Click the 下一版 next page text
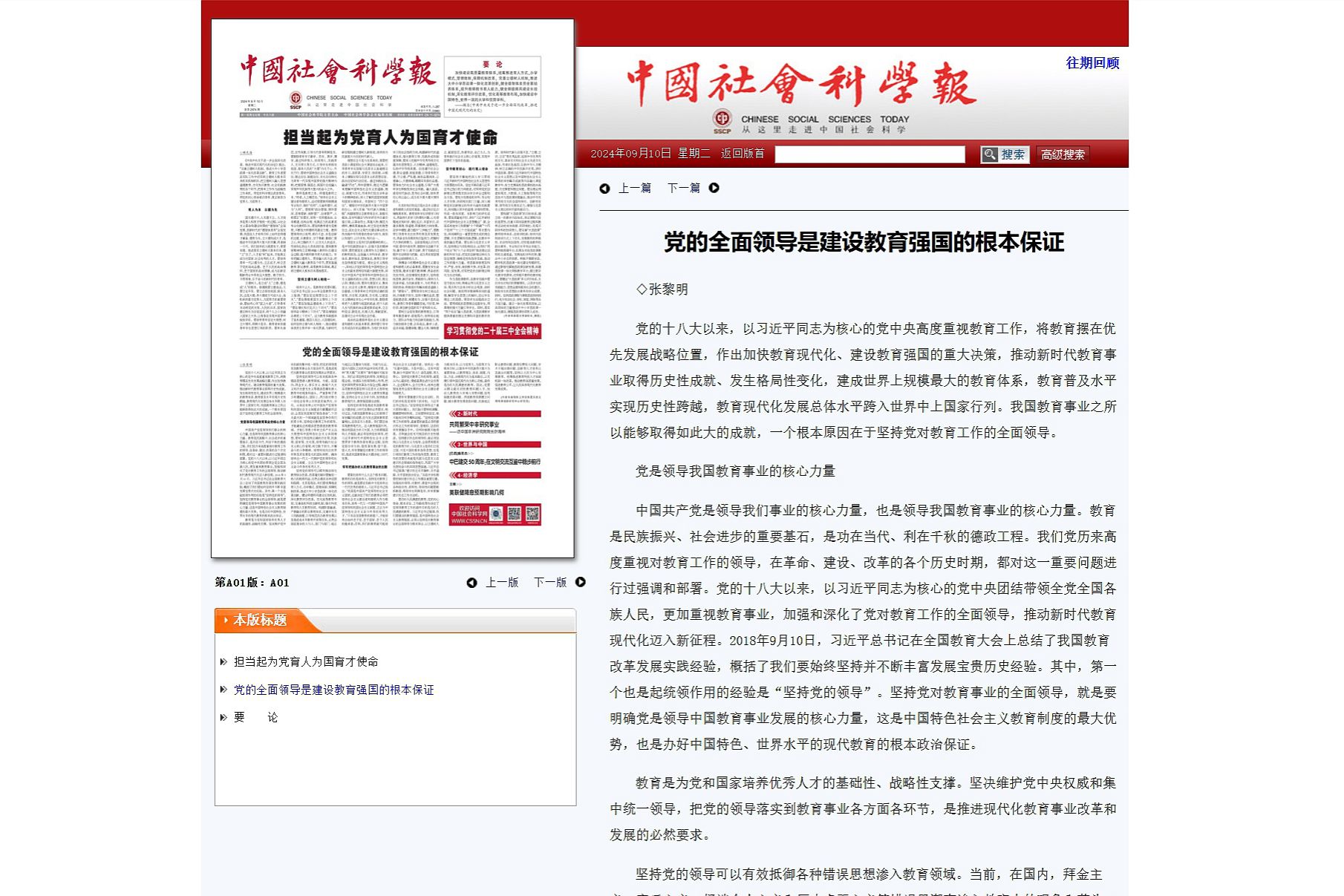 [x=549, y=583]
